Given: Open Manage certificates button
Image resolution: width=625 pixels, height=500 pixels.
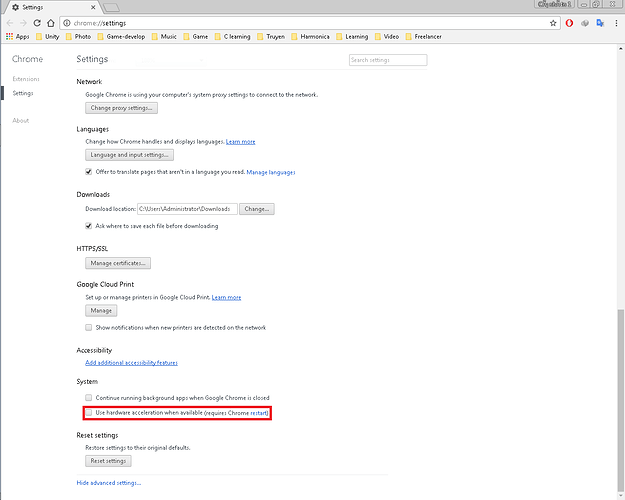Looking at the screenshot, I should (x=118, y=263).
